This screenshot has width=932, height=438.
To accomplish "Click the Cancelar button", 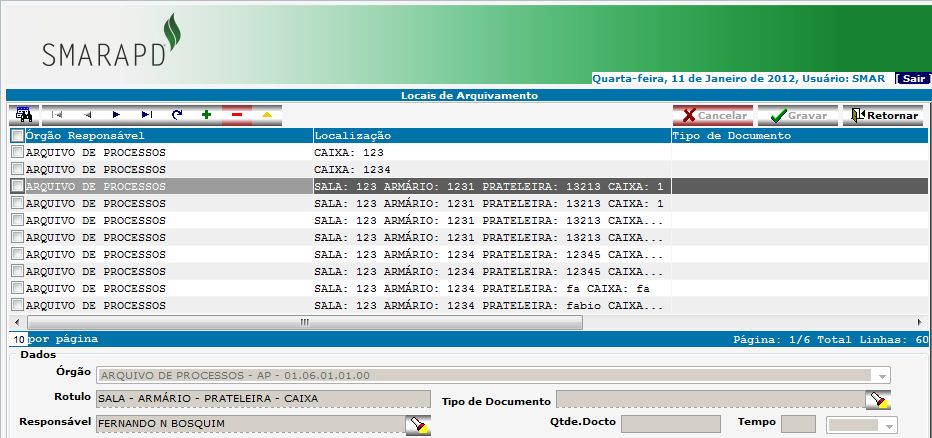I will point(713,115).
